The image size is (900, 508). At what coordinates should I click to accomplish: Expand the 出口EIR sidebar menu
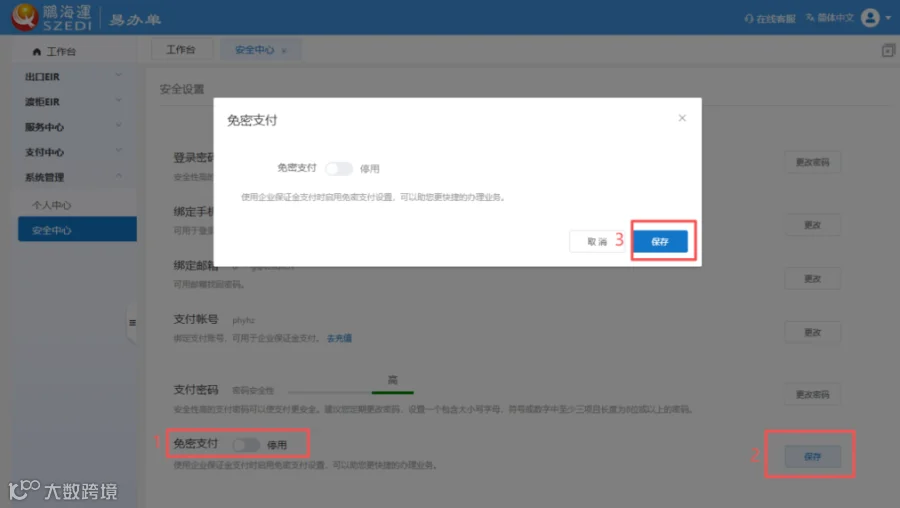pyautogui.click(x=74, y=76)
